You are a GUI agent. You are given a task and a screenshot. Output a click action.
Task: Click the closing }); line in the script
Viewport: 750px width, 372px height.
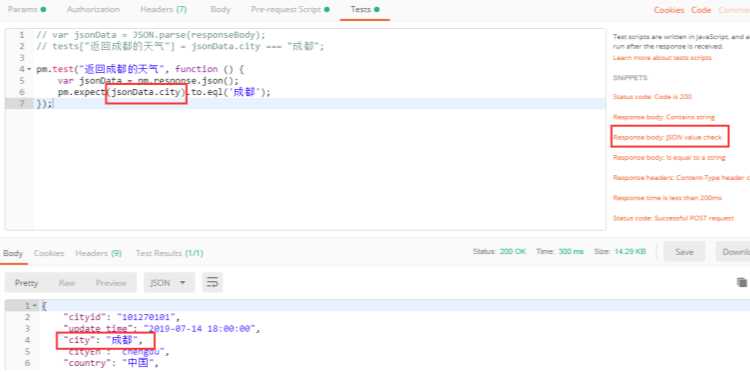pyautogui.click(x=44, y=104)
